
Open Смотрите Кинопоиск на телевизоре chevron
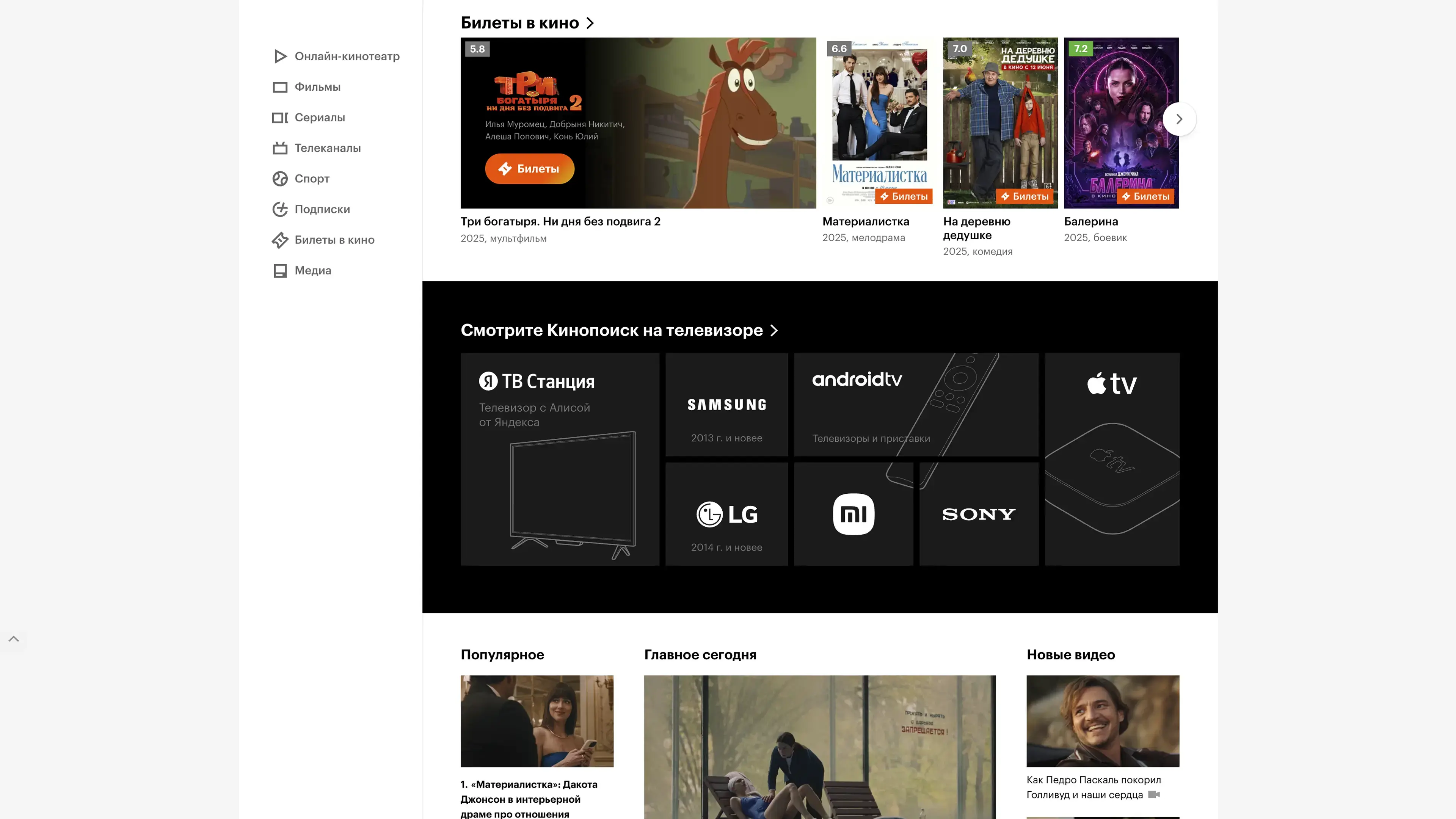[x=774, y=331]
